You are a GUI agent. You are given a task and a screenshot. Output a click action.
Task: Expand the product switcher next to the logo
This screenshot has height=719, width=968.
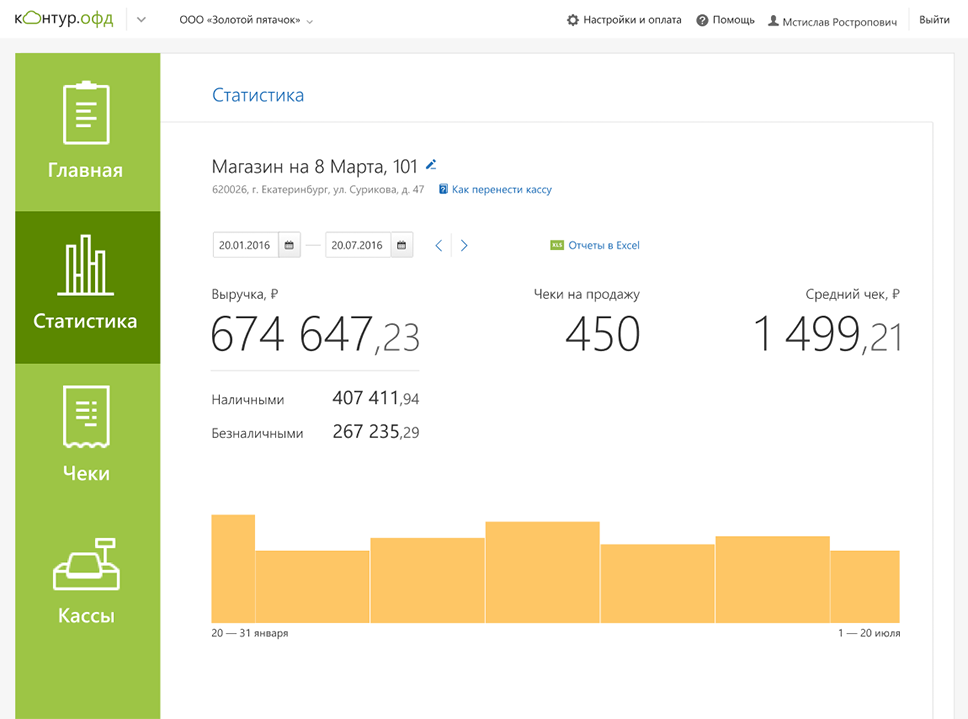tap(141, 20)
